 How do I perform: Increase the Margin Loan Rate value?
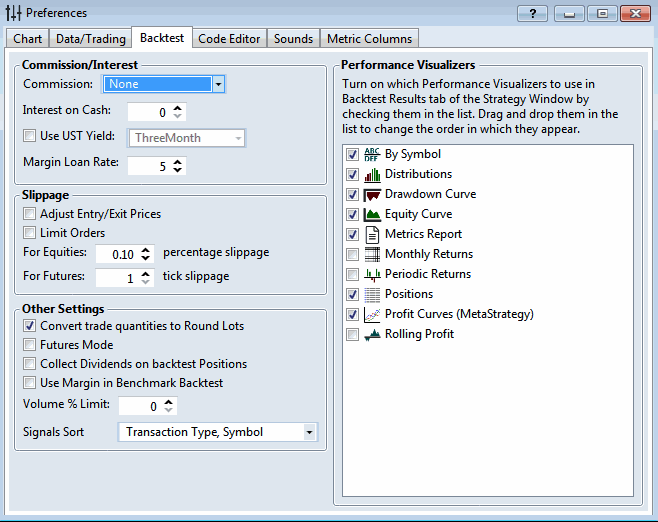[x=178, y=161]
